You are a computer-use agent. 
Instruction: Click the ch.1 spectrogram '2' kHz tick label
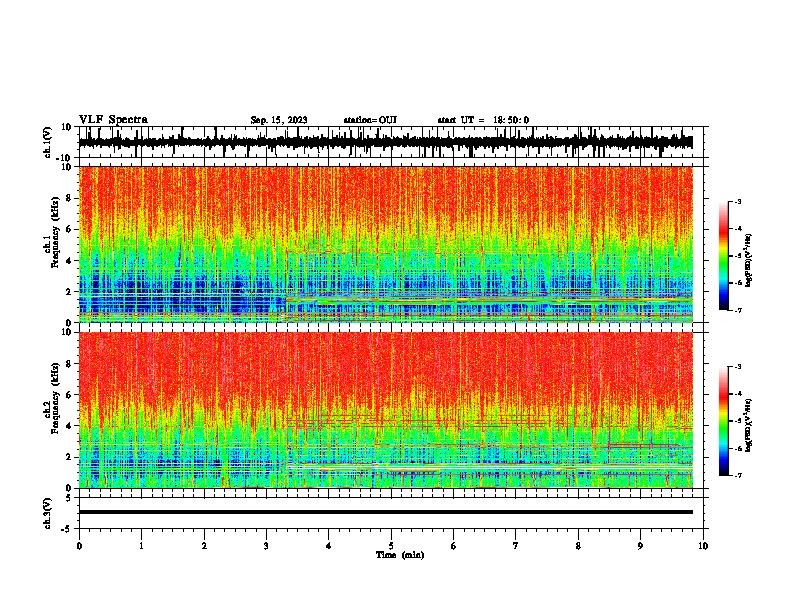[x=69, y=292]
